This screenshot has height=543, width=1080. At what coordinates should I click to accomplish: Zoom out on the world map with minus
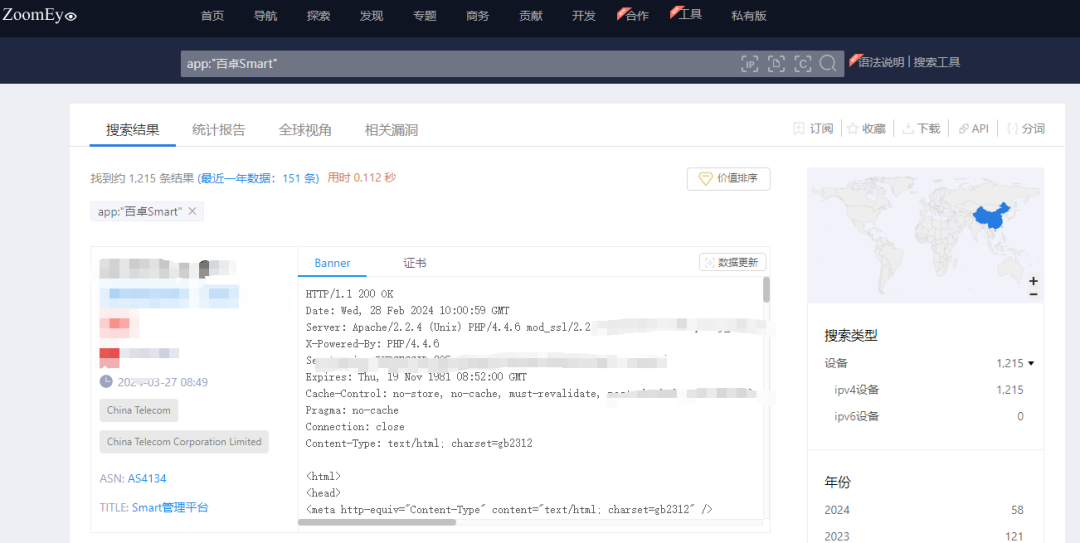coord(1033,294)
